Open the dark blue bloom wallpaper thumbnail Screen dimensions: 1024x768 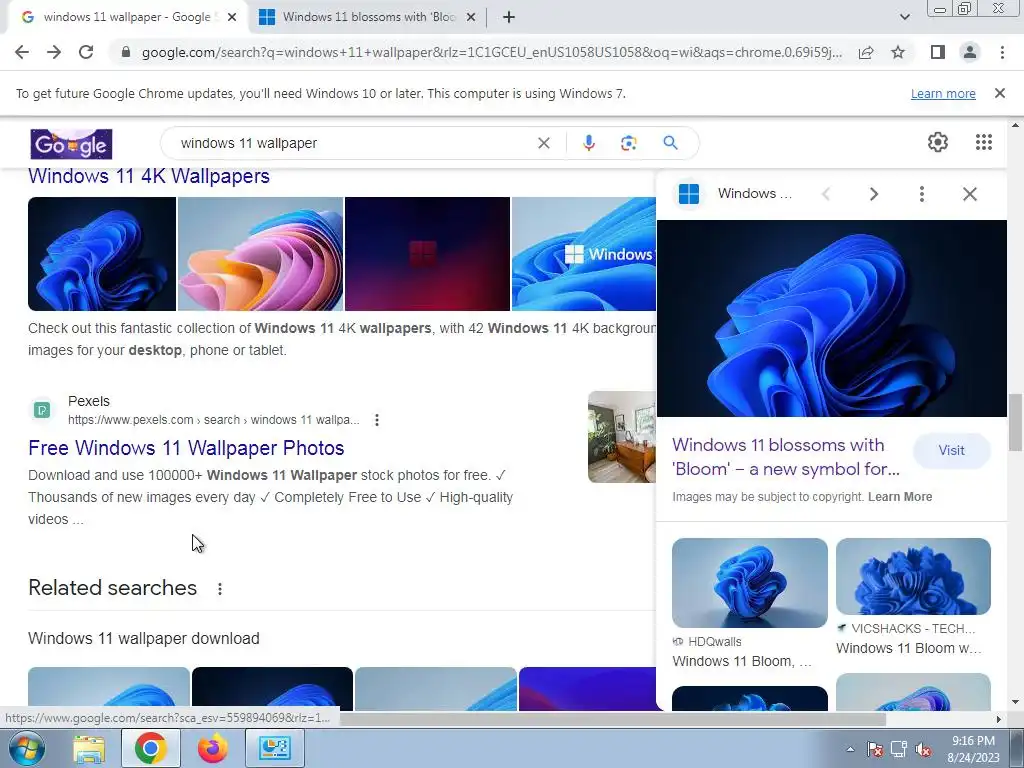[102, 254]
